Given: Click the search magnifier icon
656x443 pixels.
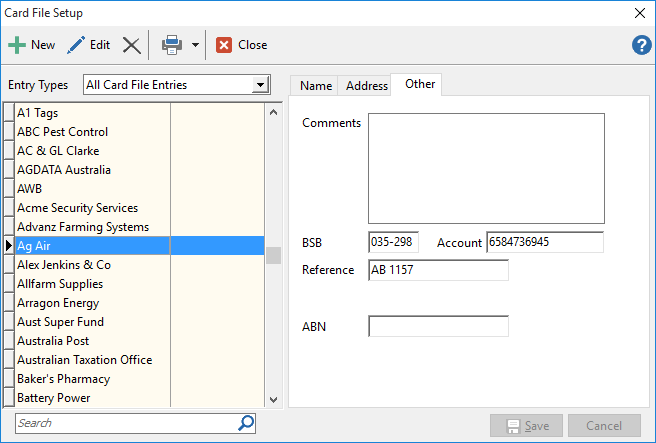Looking at the screenshot, I should point(246,423).
